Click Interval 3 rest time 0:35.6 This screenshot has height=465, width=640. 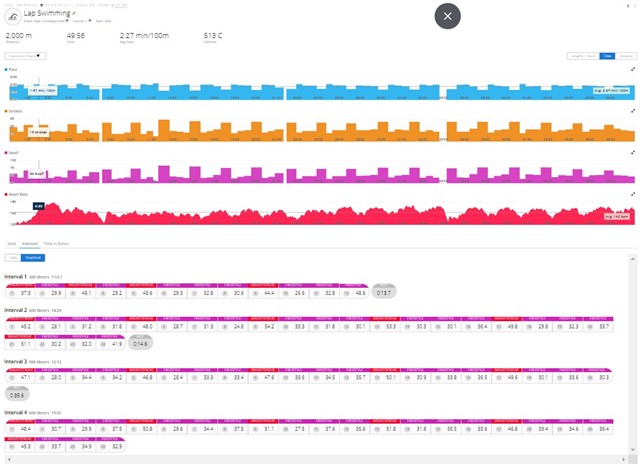click(17, 394)
